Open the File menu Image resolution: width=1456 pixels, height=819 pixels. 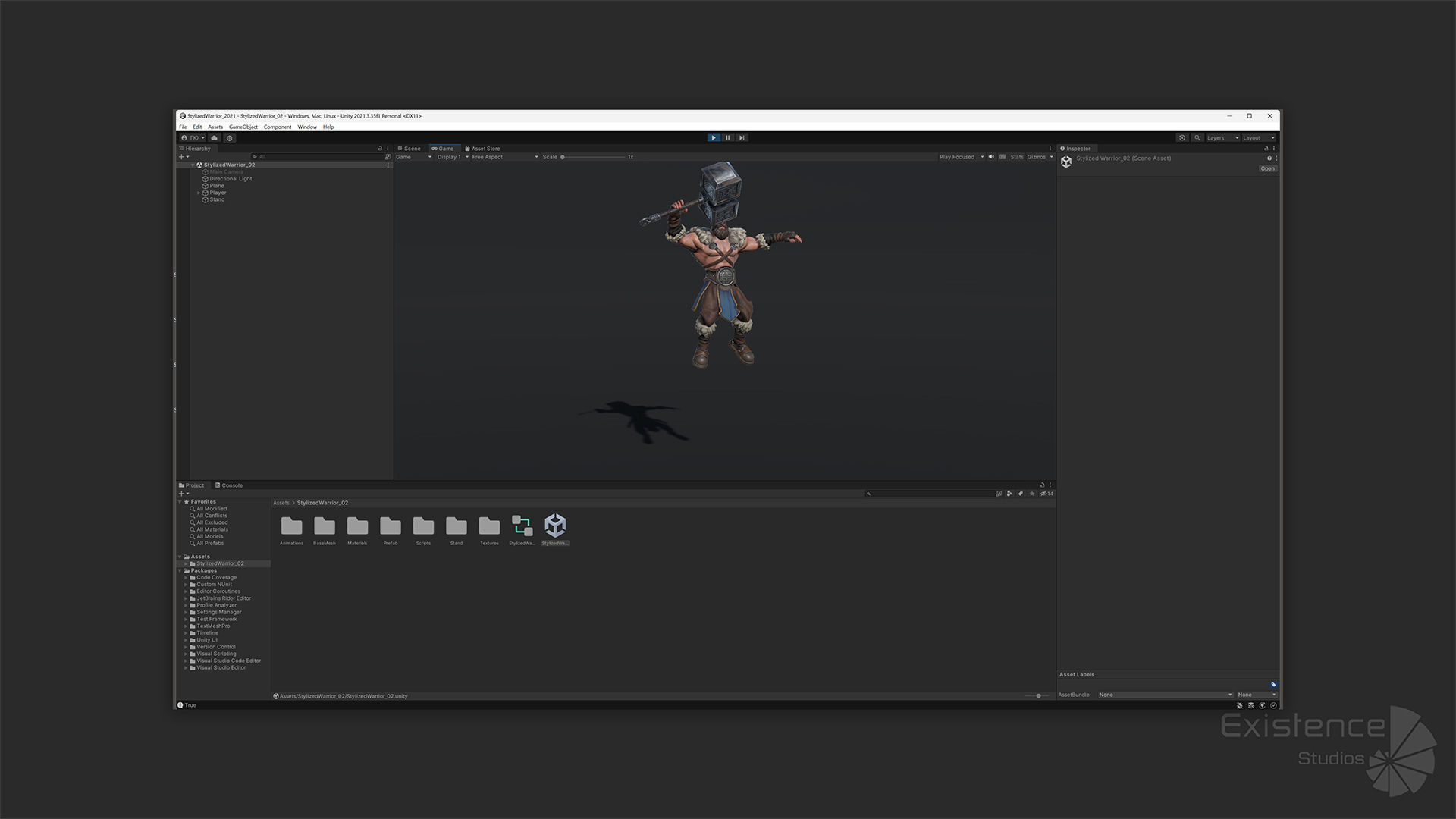coord(183,127)
